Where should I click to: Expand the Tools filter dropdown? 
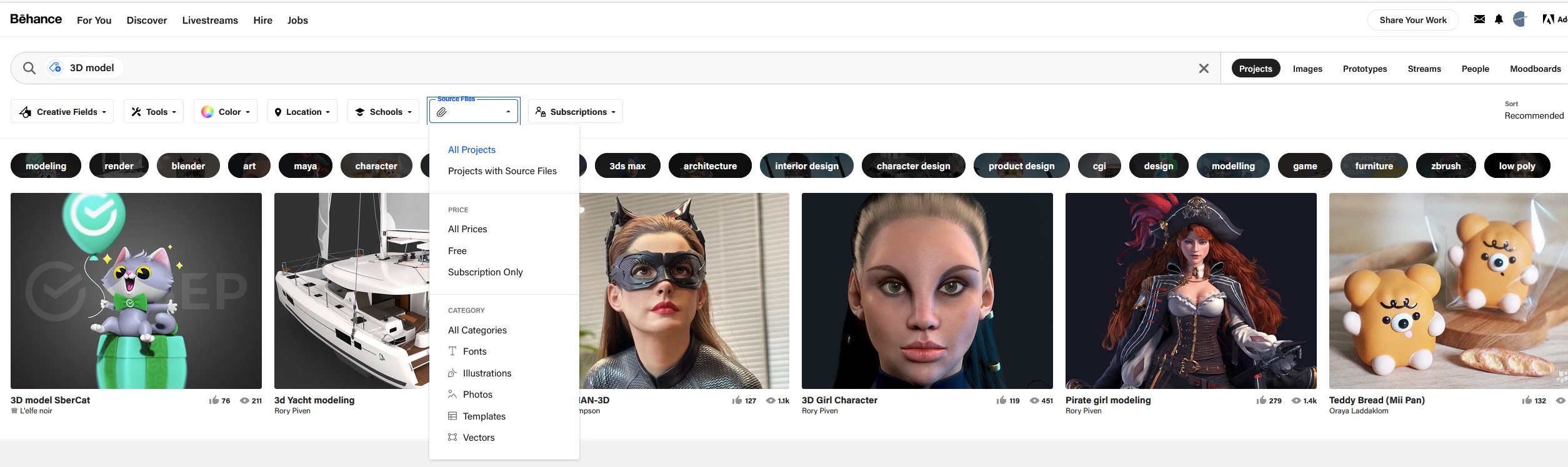(x=154, y=112)
